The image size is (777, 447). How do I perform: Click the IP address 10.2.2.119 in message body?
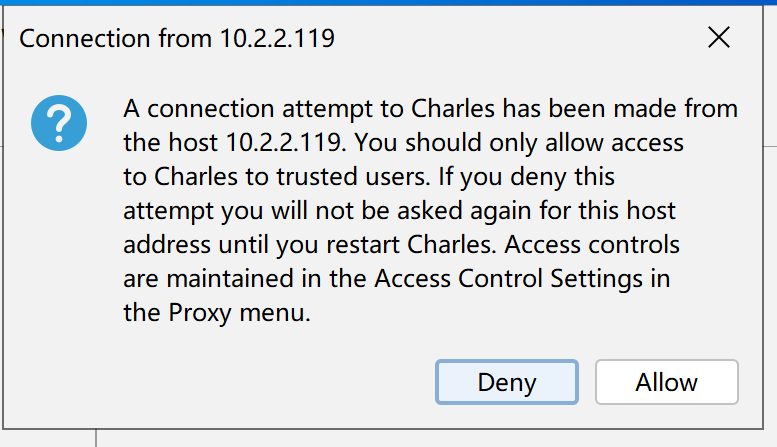coord(283,143)
